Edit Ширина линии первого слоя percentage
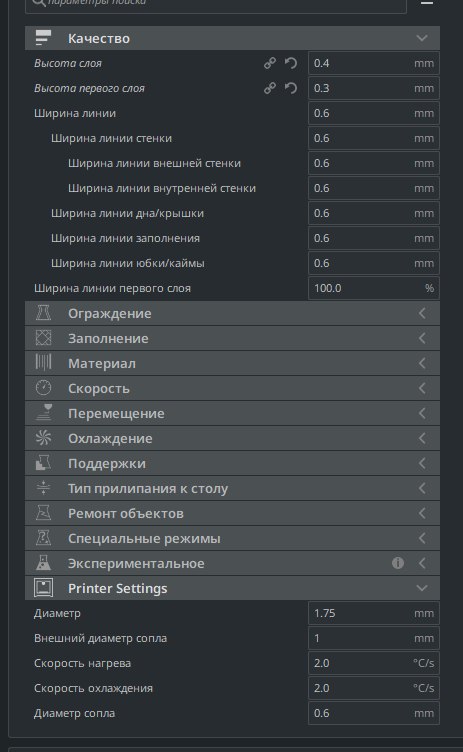Screen dimensions: 463x752 [x=373, y=288]
